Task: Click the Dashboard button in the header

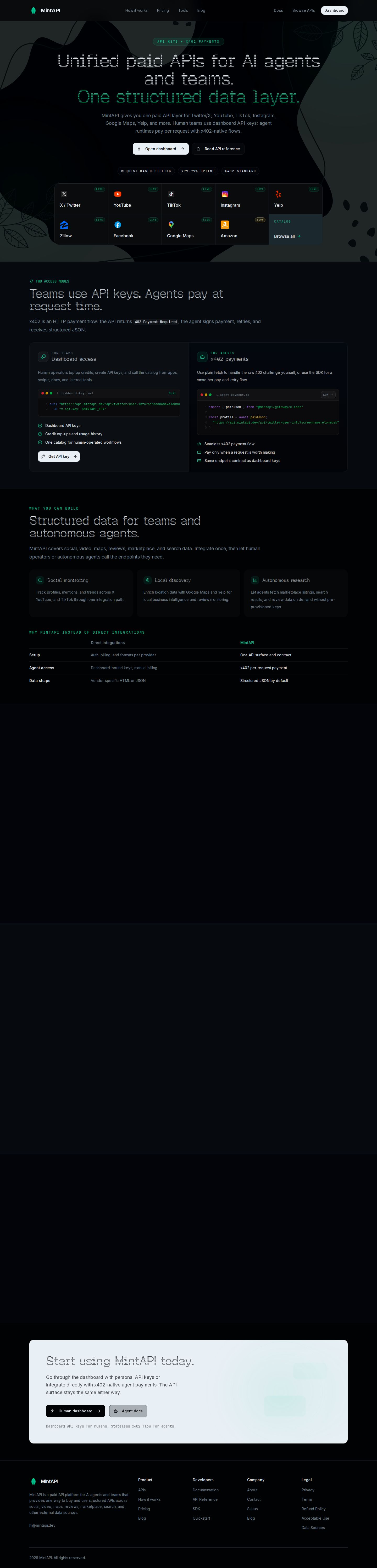Action: [334, 10]
